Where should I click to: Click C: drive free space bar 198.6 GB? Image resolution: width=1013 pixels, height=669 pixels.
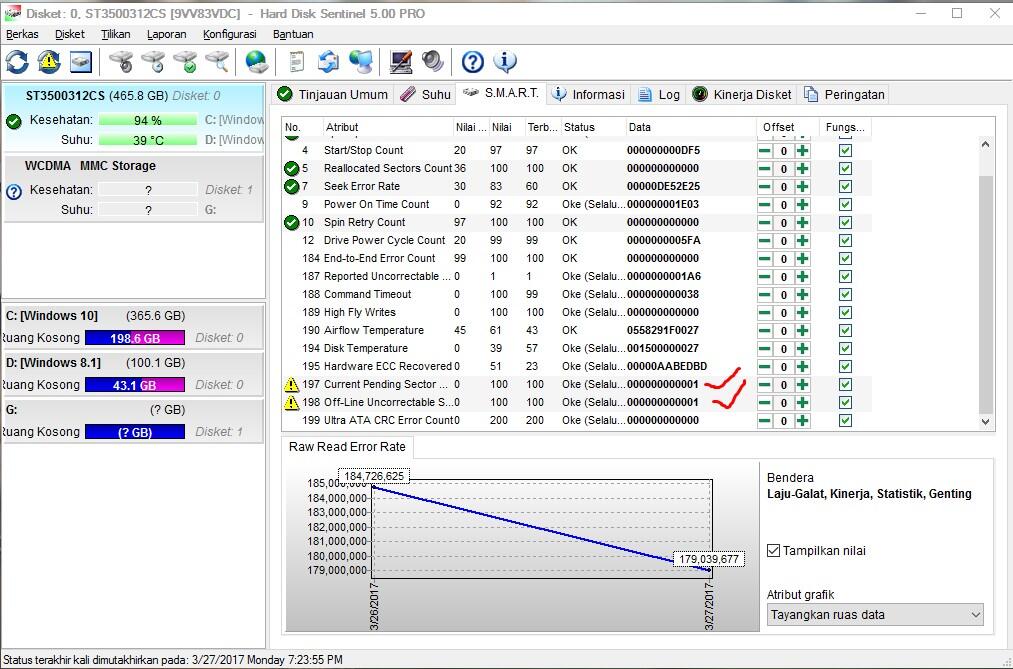[134, 338]
